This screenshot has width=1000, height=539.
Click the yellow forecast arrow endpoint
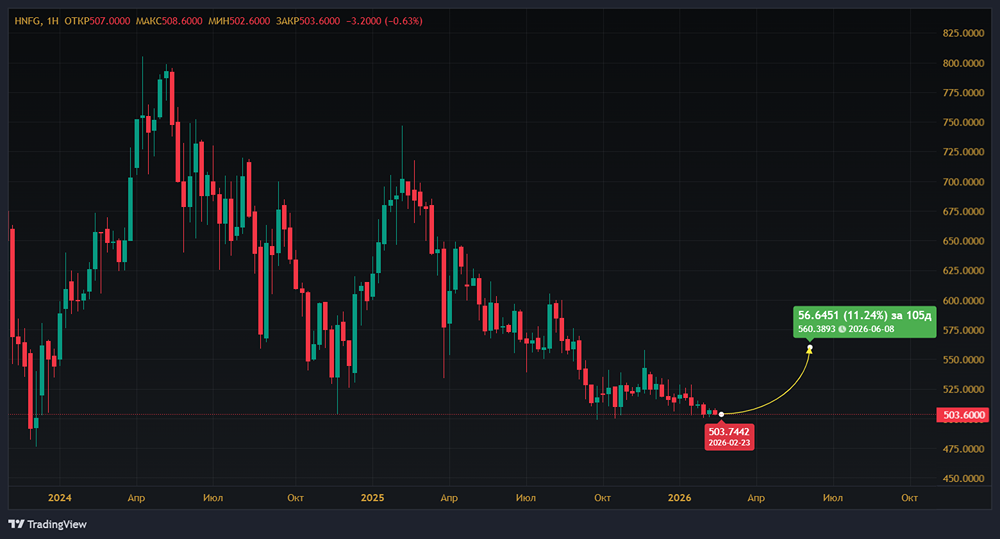point(810,348)
